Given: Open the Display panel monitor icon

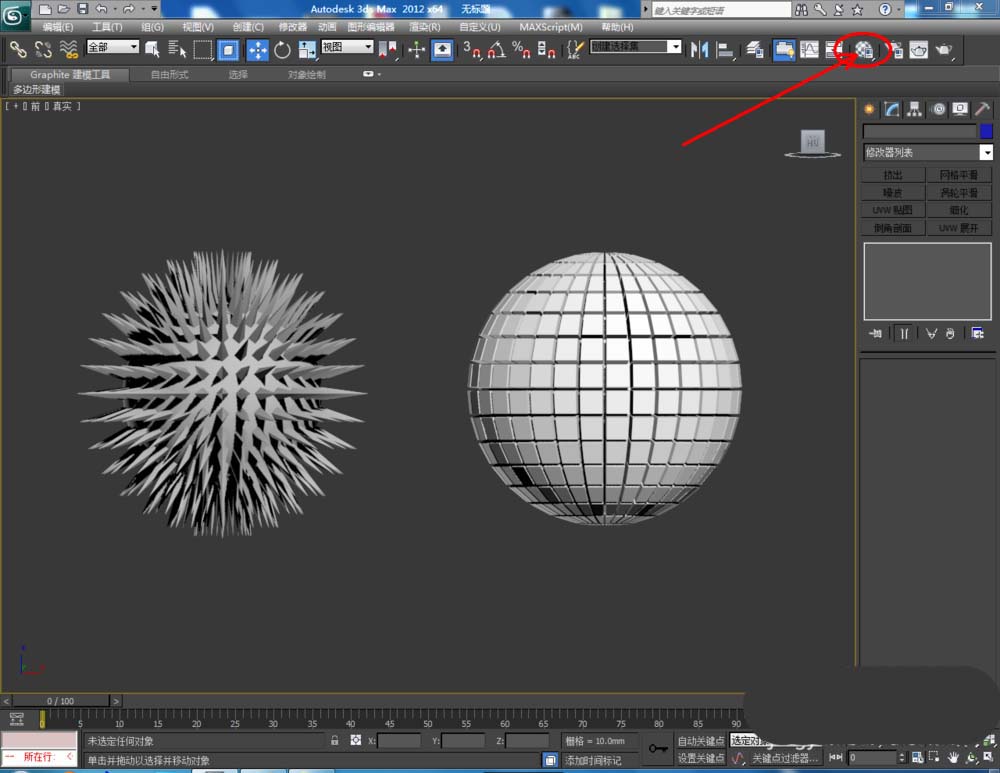Looking at the screenshot, I should pos(960,109).
